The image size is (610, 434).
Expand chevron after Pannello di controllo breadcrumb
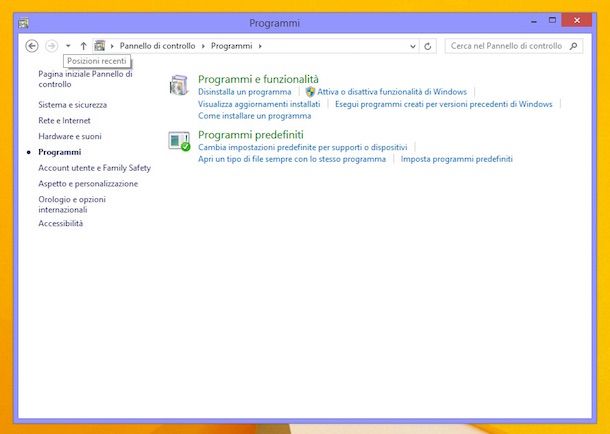(x=203, y=46)
